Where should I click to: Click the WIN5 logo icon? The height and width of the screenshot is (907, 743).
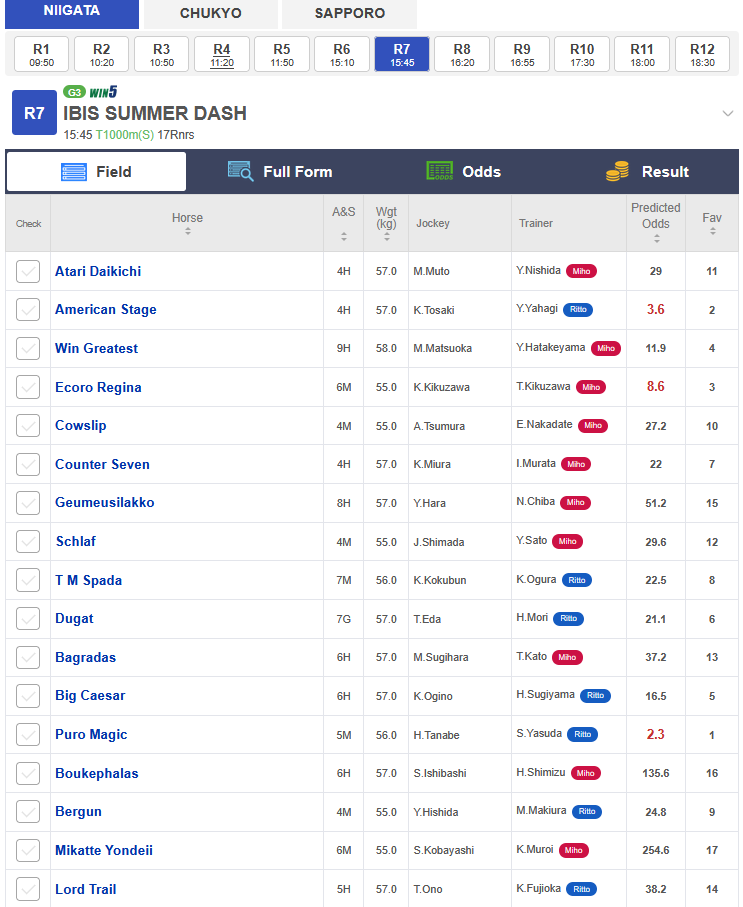[103, 92]
